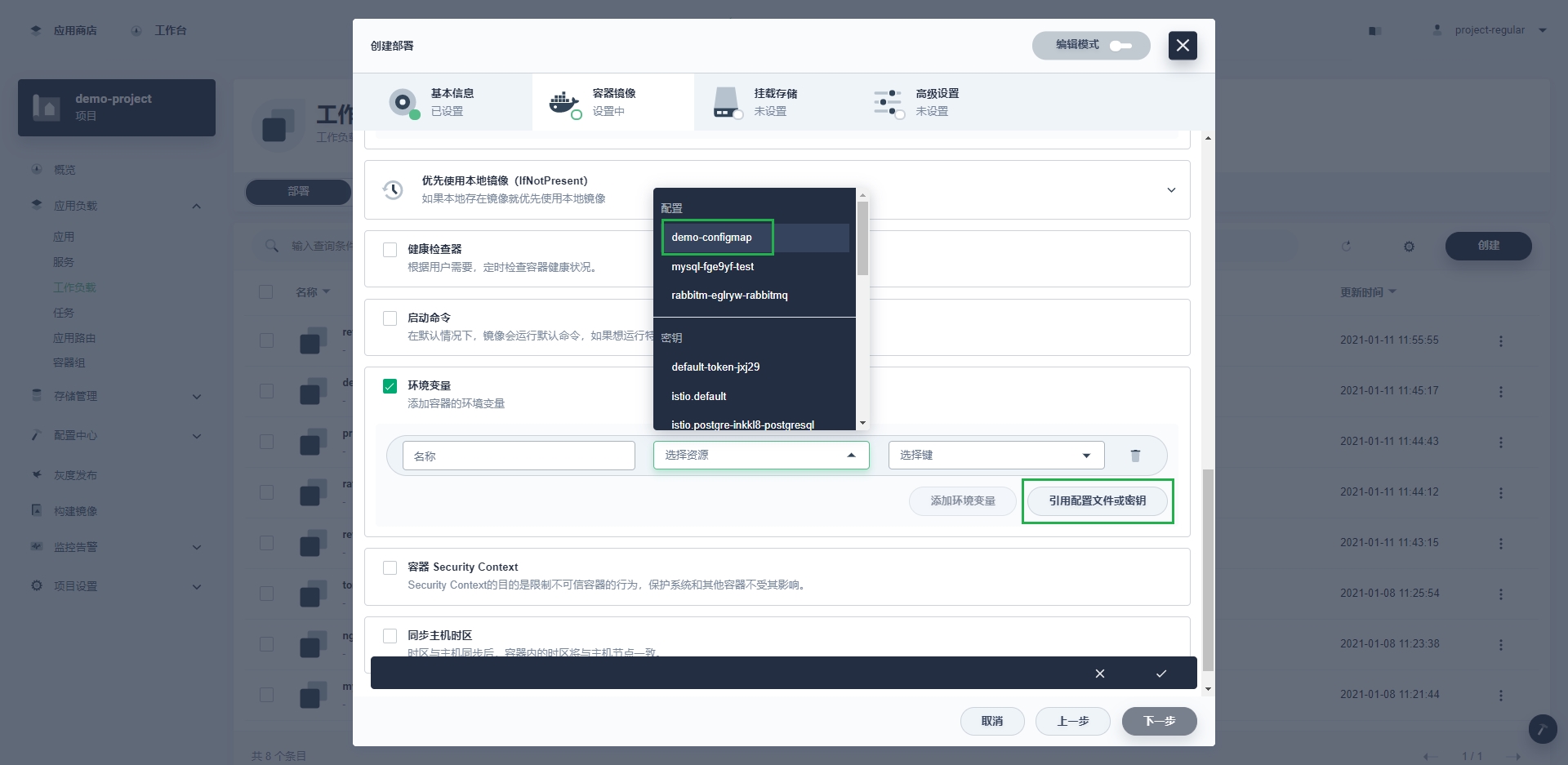Click the 灰度发布 grayscale release icon
1568x765 pixels.
(x=36, y=474)
